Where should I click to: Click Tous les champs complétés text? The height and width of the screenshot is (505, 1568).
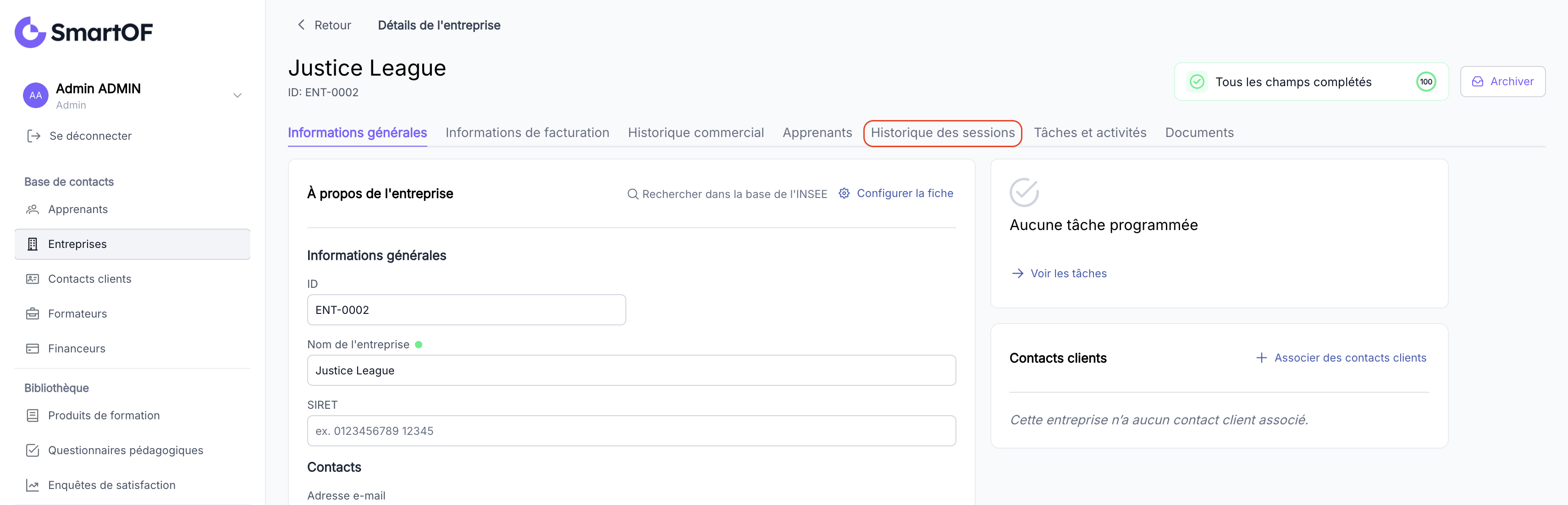click(1293, 82)
